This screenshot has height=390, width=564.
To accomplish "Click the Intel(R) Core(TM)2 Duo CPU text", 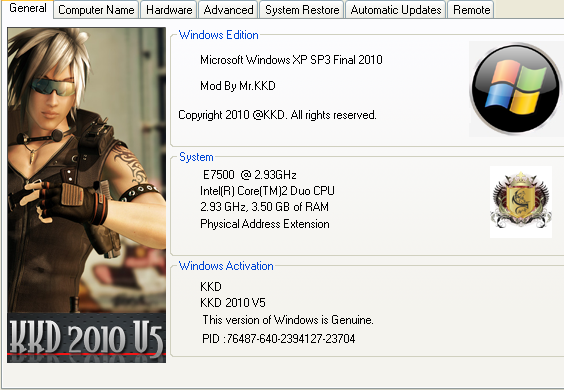I will 267,191.
